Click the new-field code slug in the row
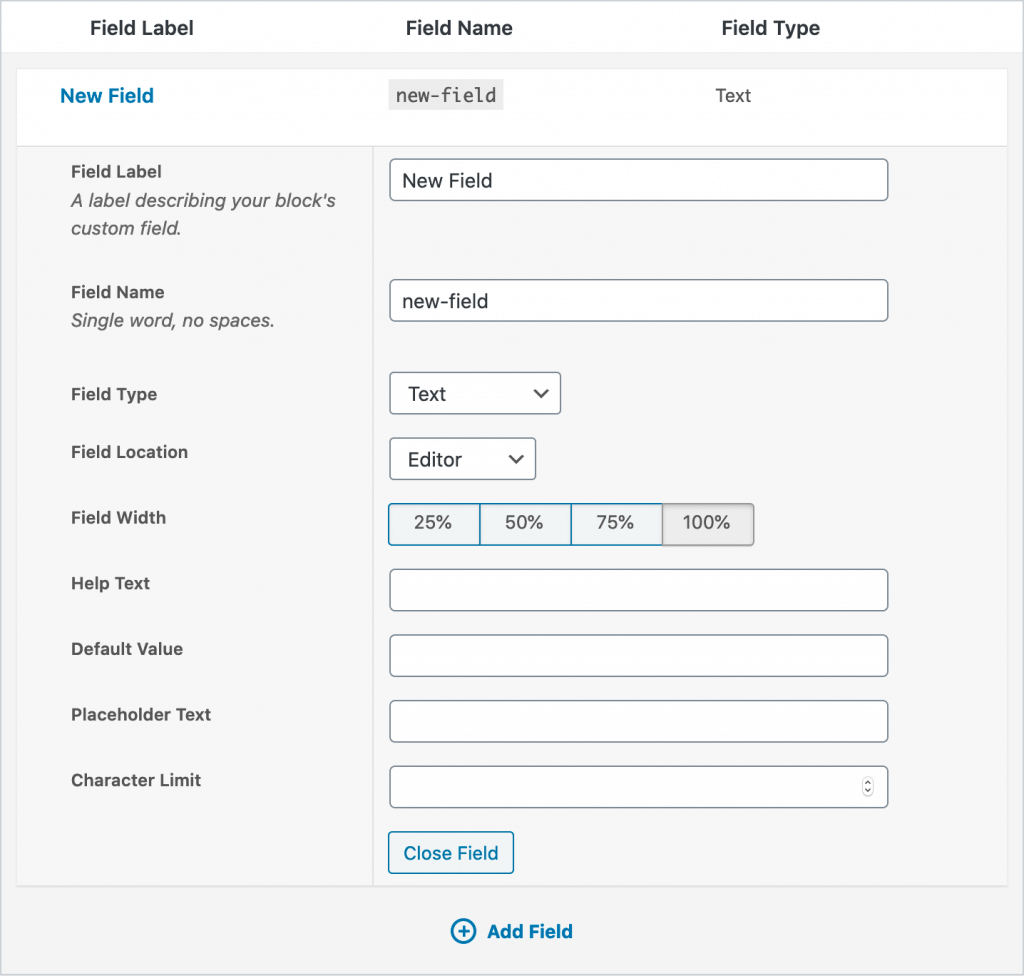Screen dimensions: 1024x976 click(445, 95)
